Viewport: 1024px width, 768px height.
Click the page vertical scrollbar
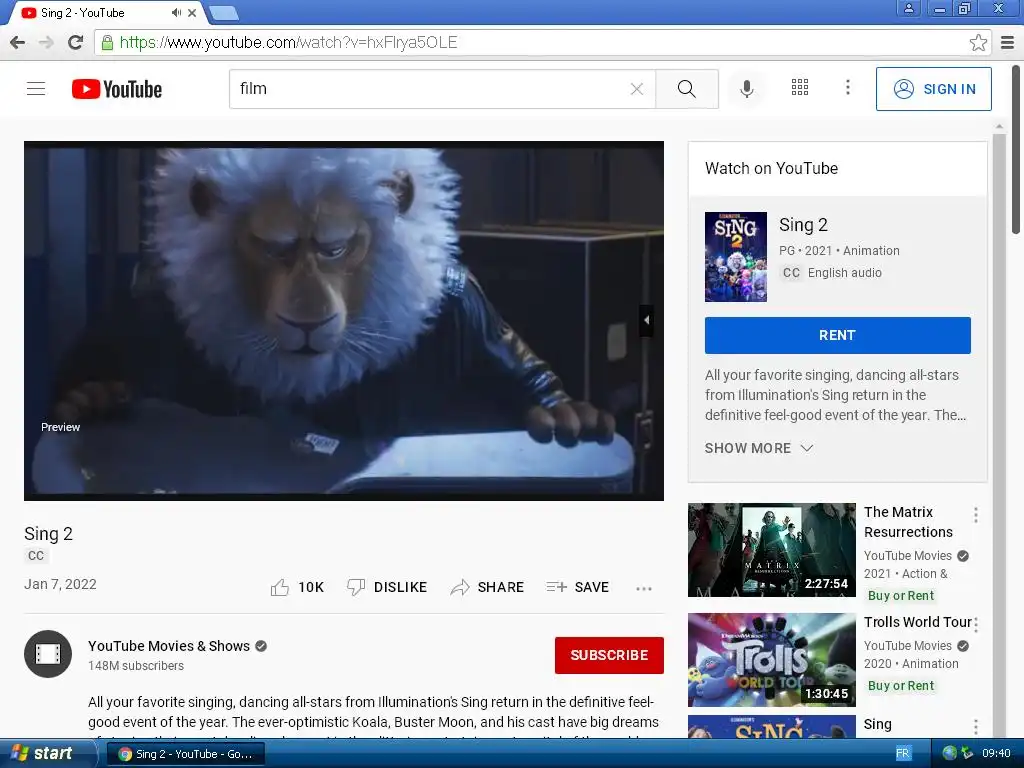click(1016, 150)
